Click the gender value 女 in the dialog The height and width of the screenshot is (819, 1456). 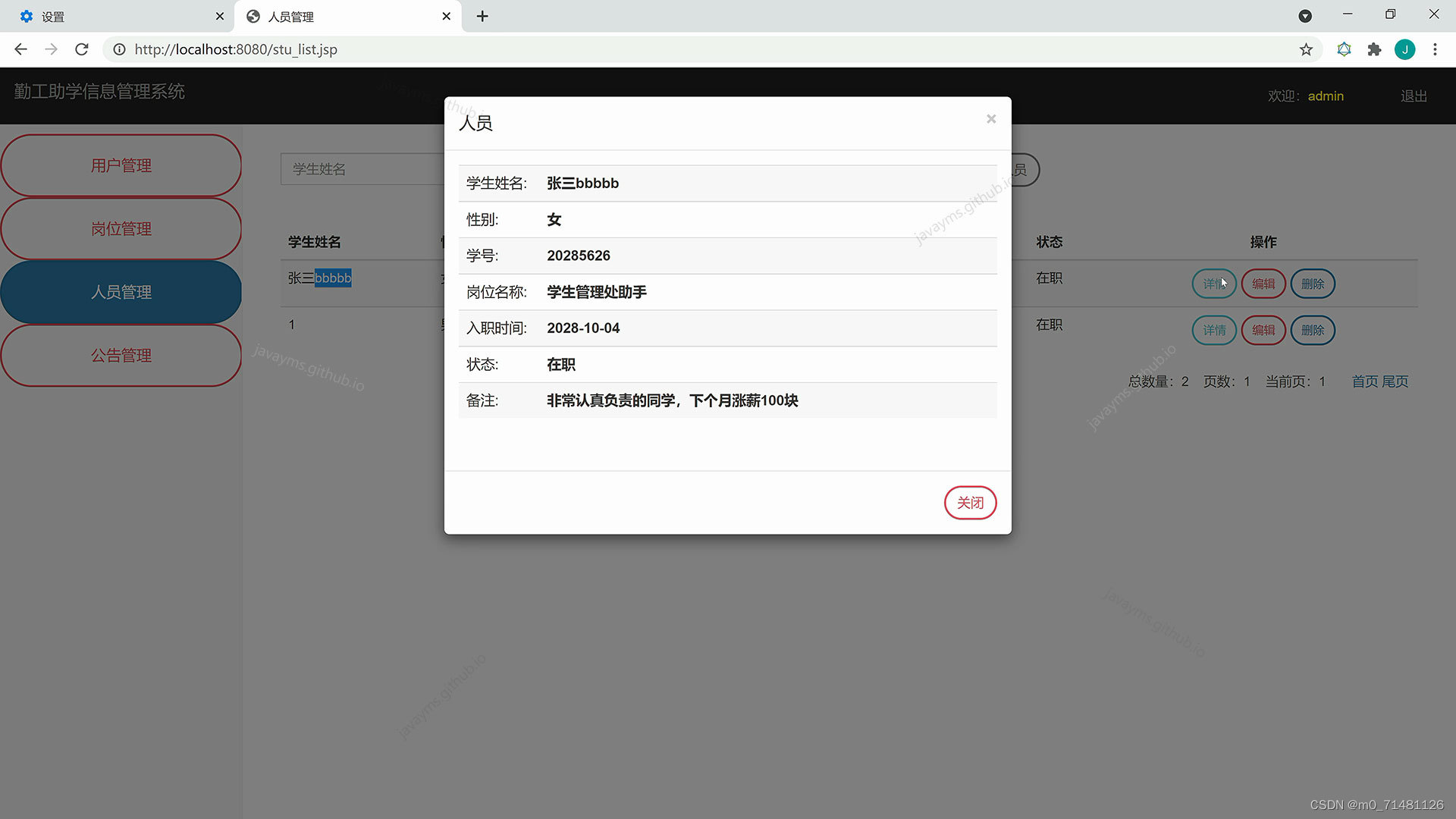(x=554, y=220)
